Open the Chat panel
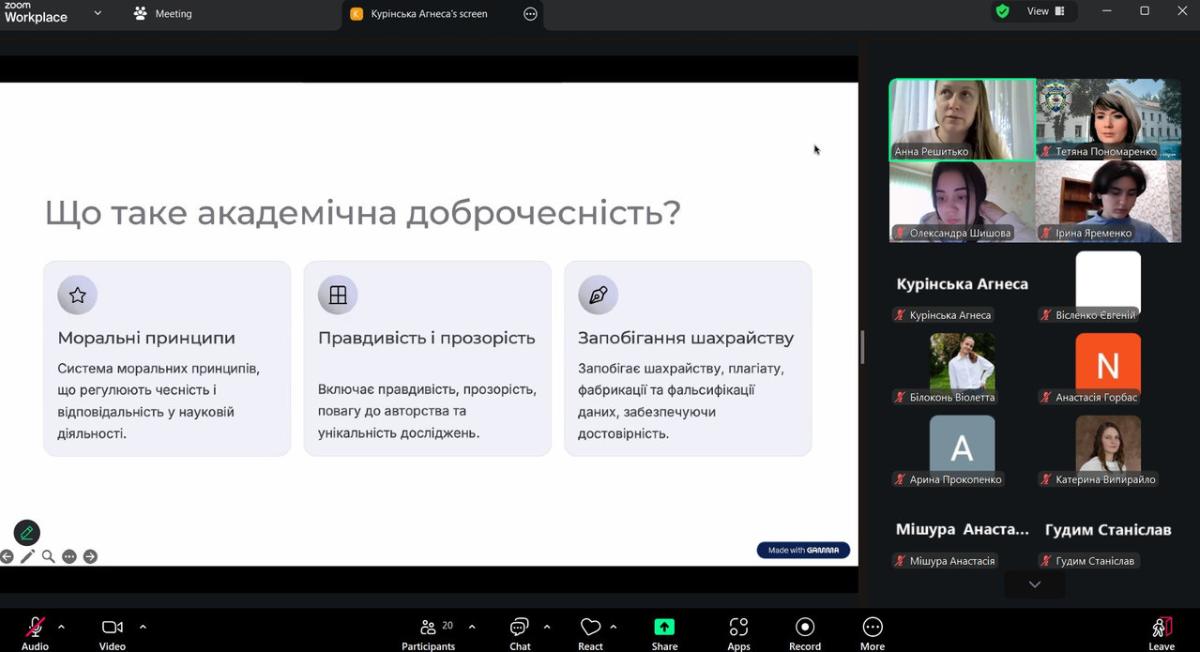Viewport: 1200px width, 652px height. point(519,633)
